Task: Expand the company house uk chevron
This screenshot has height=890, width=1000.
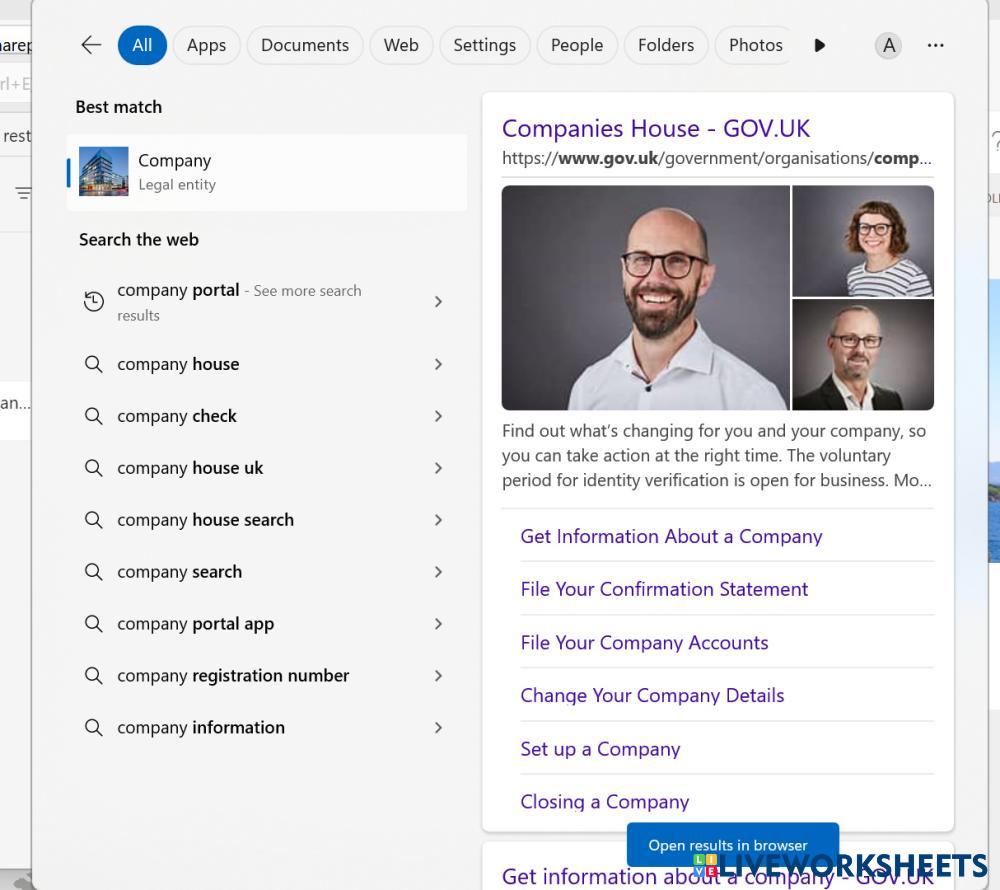Action: tap(438, 468)
